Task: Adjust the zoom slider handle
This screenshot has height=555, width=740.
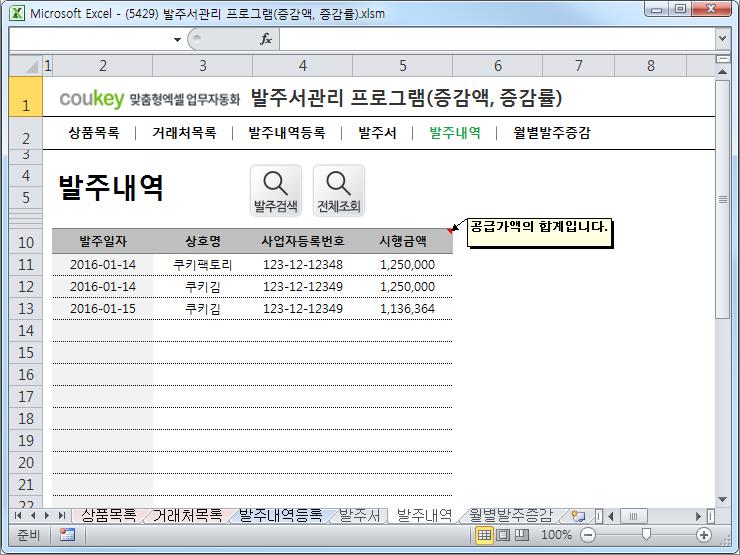Action: click(x=646, y=534)
